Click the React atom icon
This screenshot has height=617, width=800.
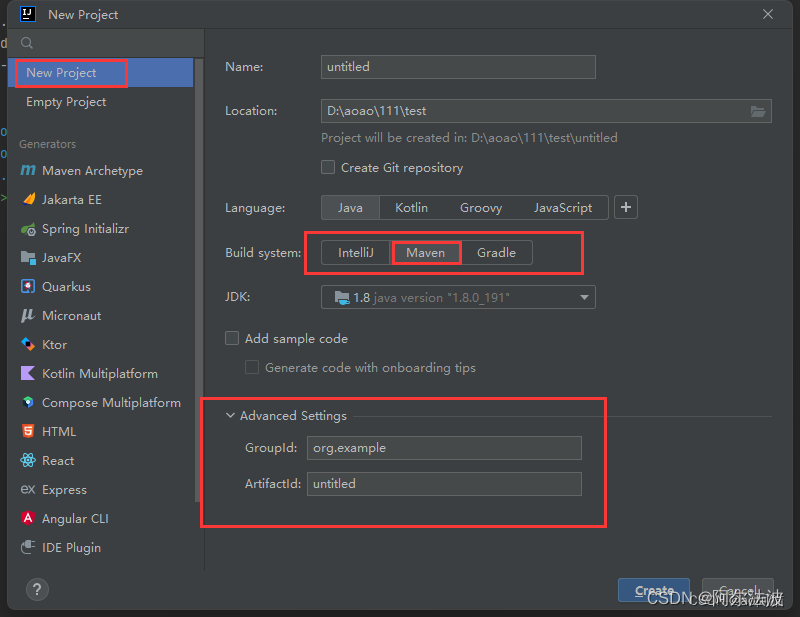click(28, 460)
